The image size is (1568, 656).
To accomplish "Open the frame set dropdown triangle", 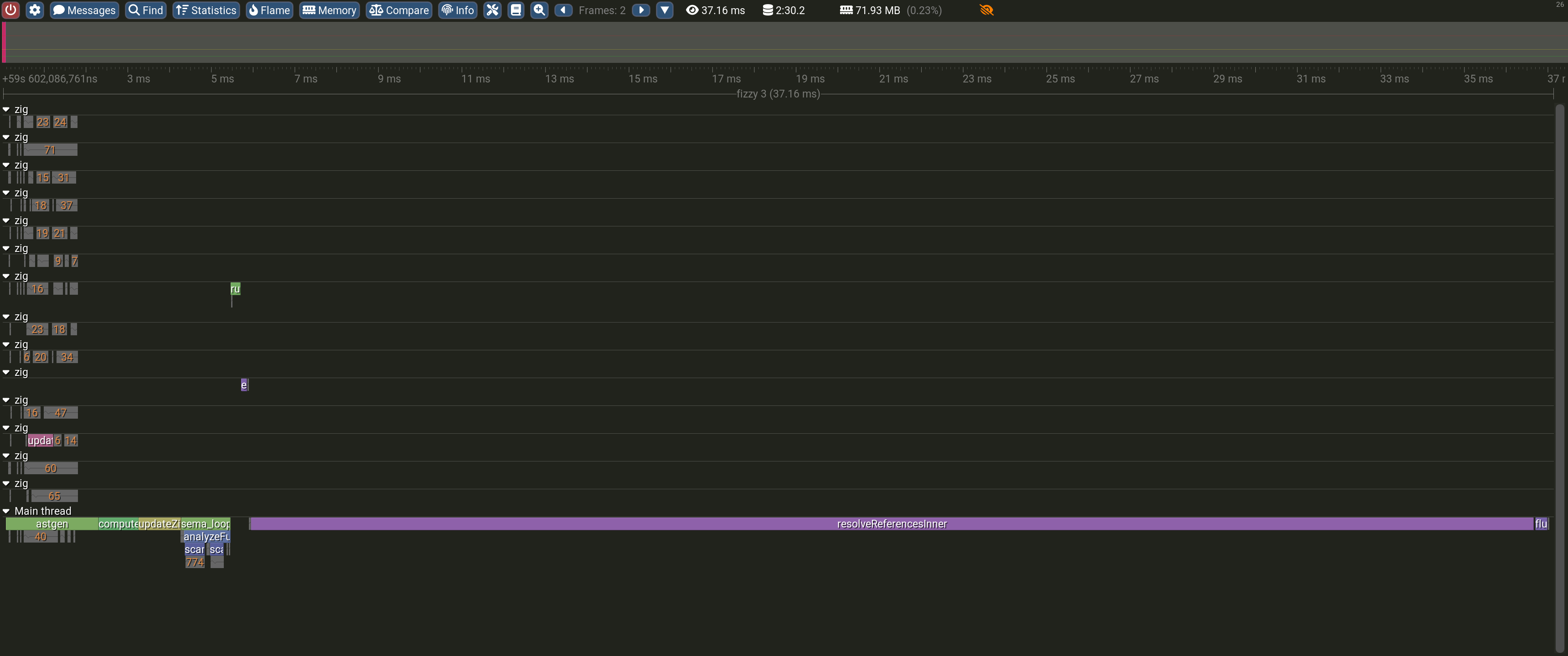I will pyautogui.click(x=665, y=10).
